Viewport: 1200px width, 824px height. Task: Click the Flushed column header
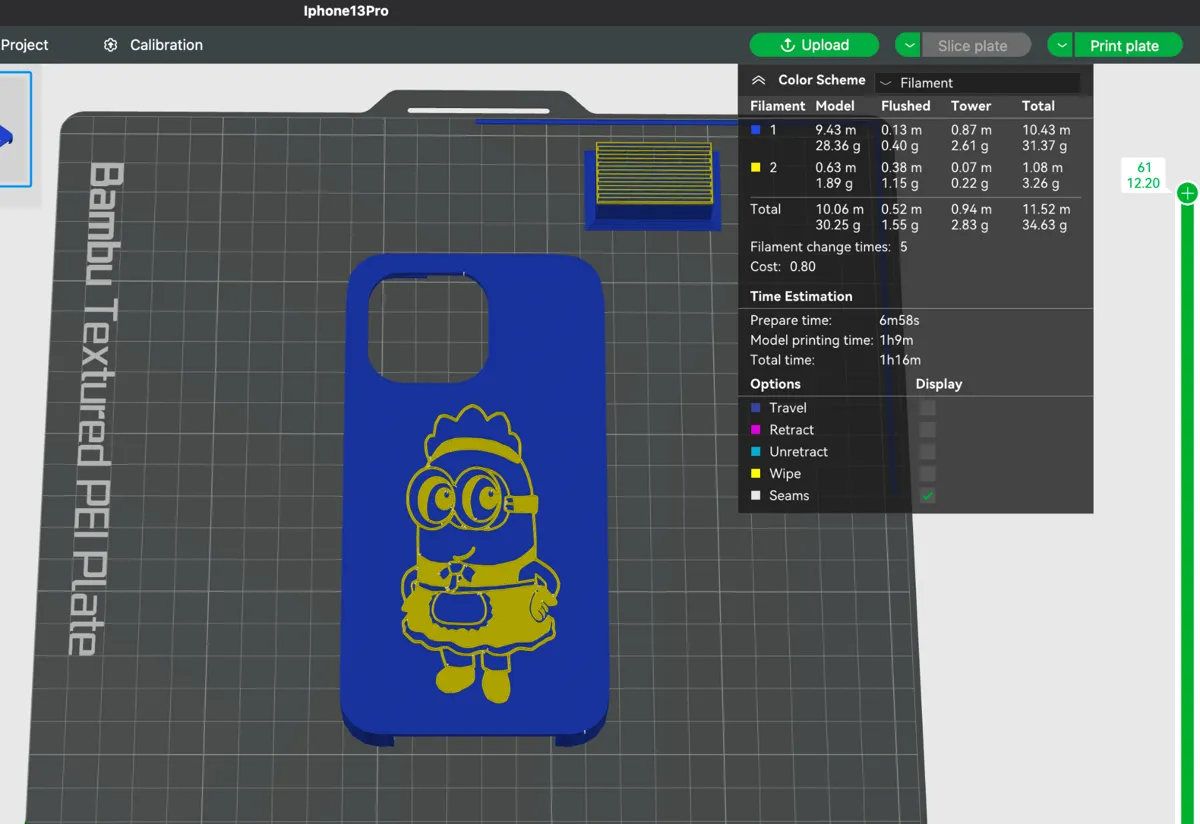tap(906, 106)
